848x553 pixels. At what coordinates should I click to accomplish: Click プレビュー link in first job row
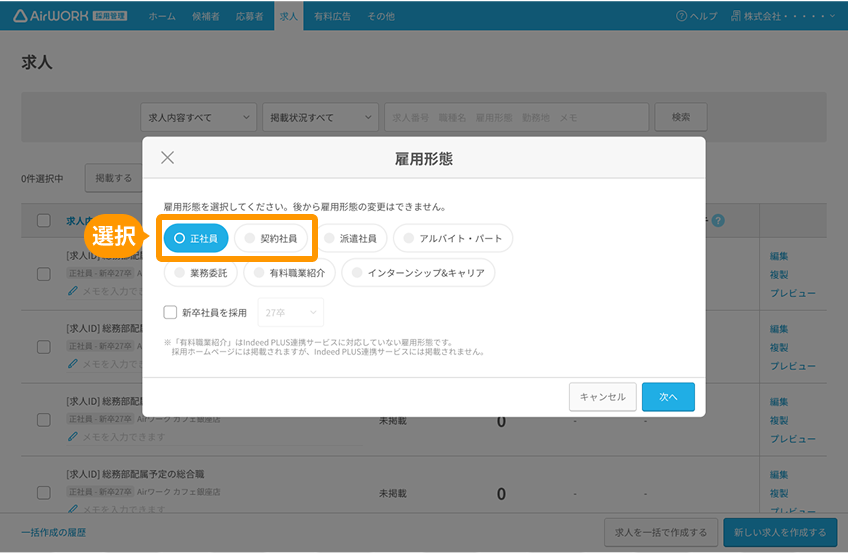click(x=793, y=293)
